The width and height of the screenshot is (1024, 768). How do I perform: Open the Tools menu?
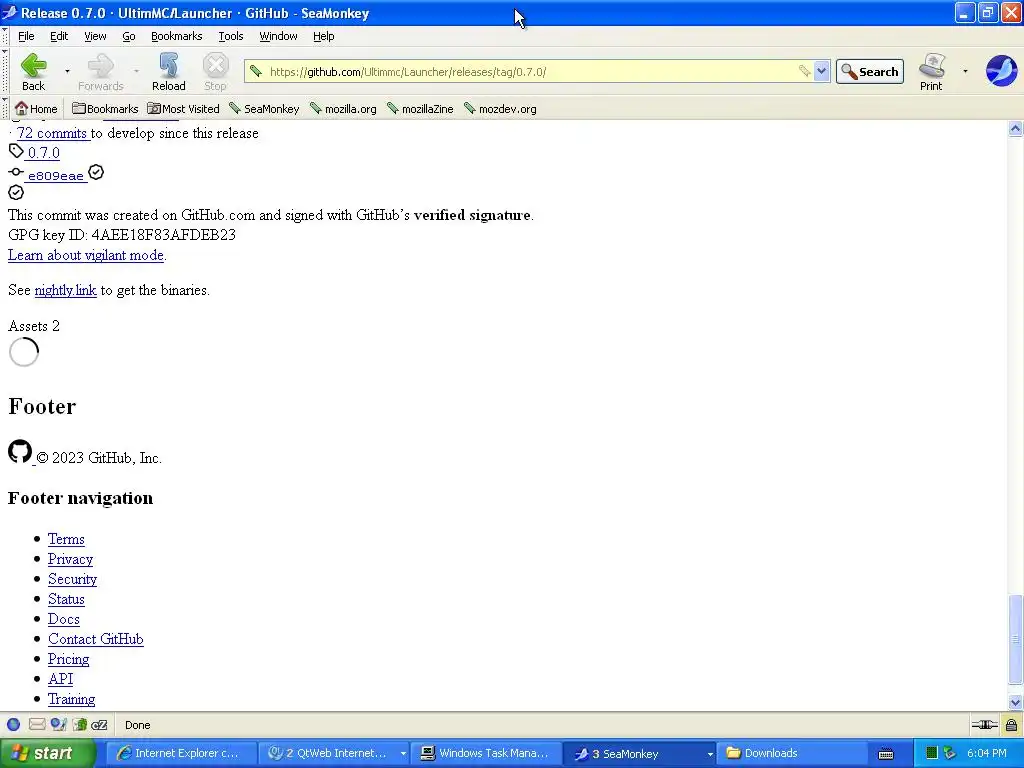231,36
